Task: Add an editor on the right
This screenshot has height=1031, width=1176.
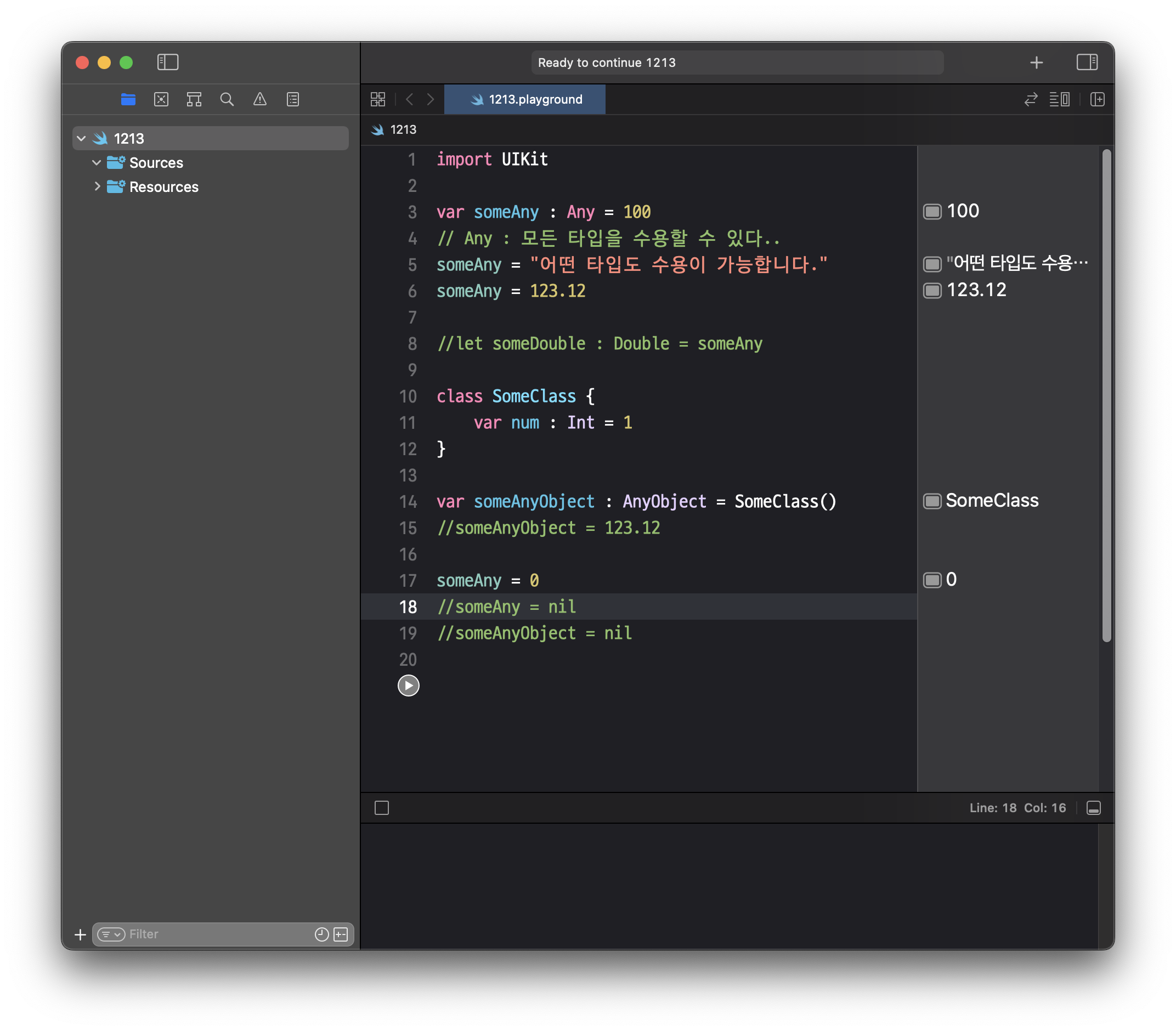Action: (1097, 99)
